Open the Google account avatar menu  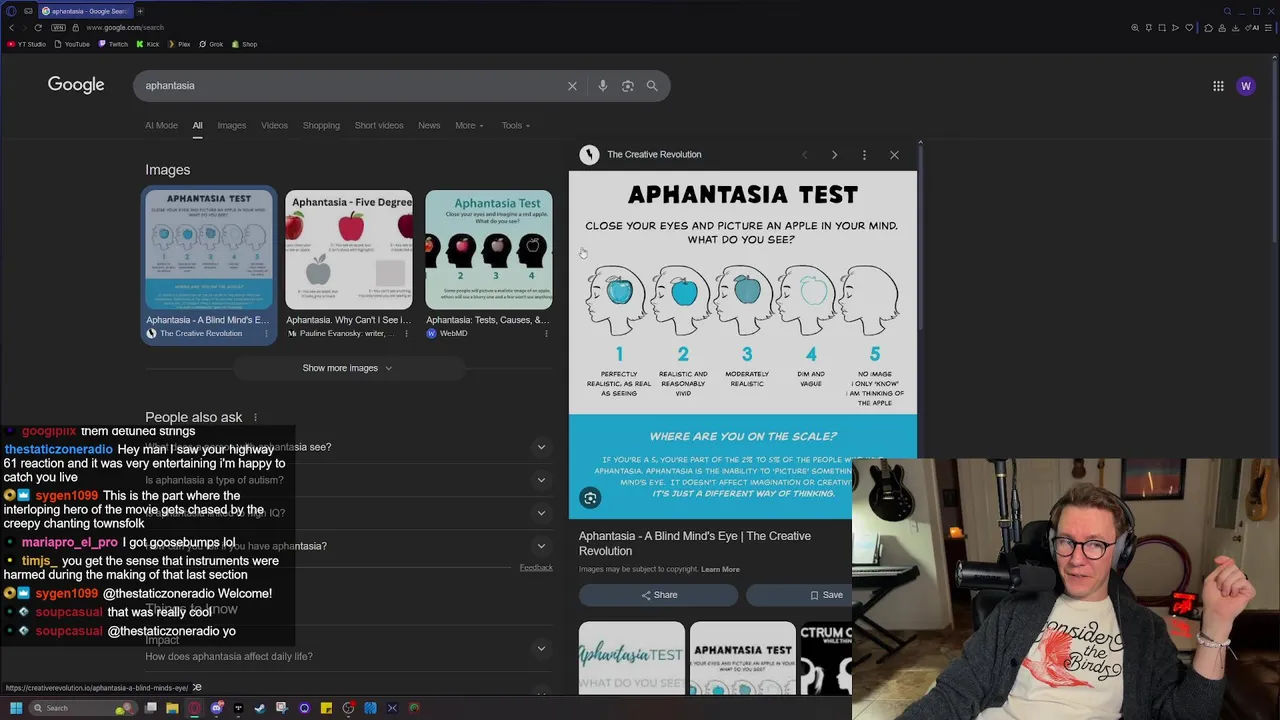click(x=1246, y=86)
